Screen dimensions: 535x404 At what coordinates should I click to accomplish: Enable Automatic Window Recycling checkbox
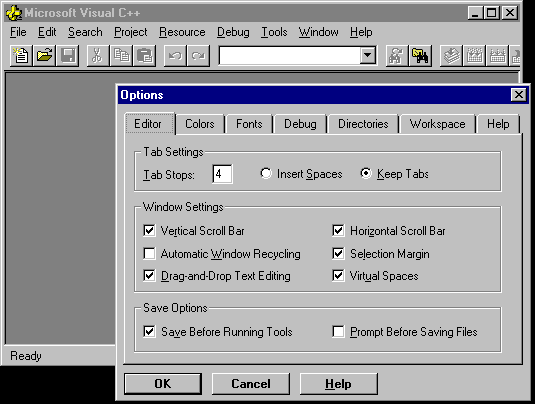click(x=149, y=254)
